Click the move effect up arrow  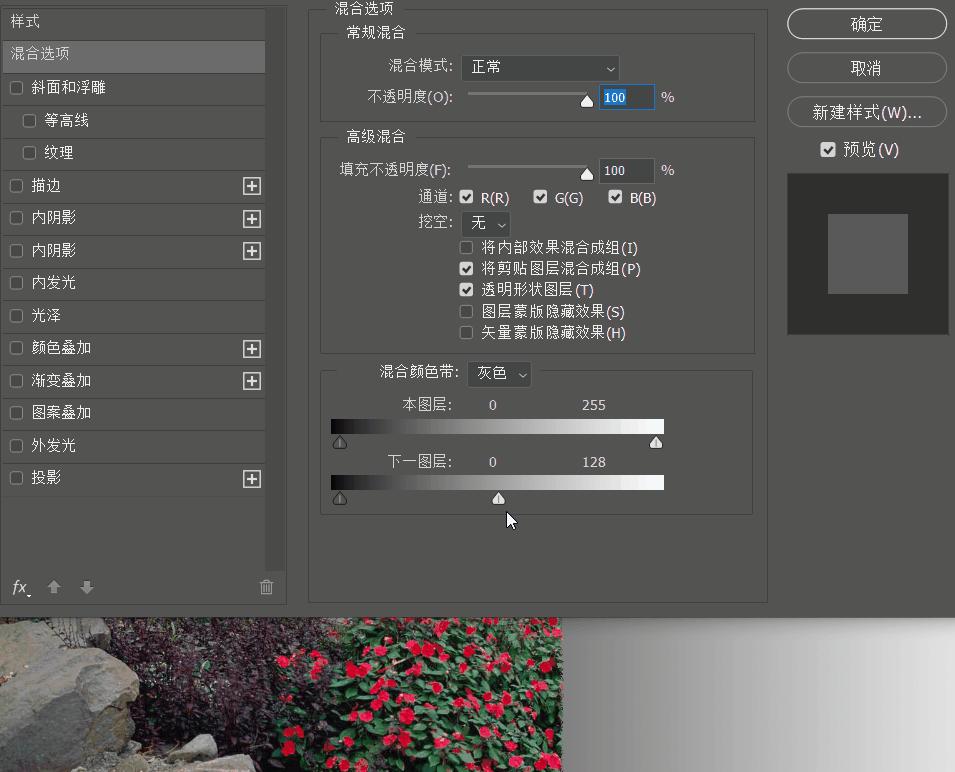[54, 588]
